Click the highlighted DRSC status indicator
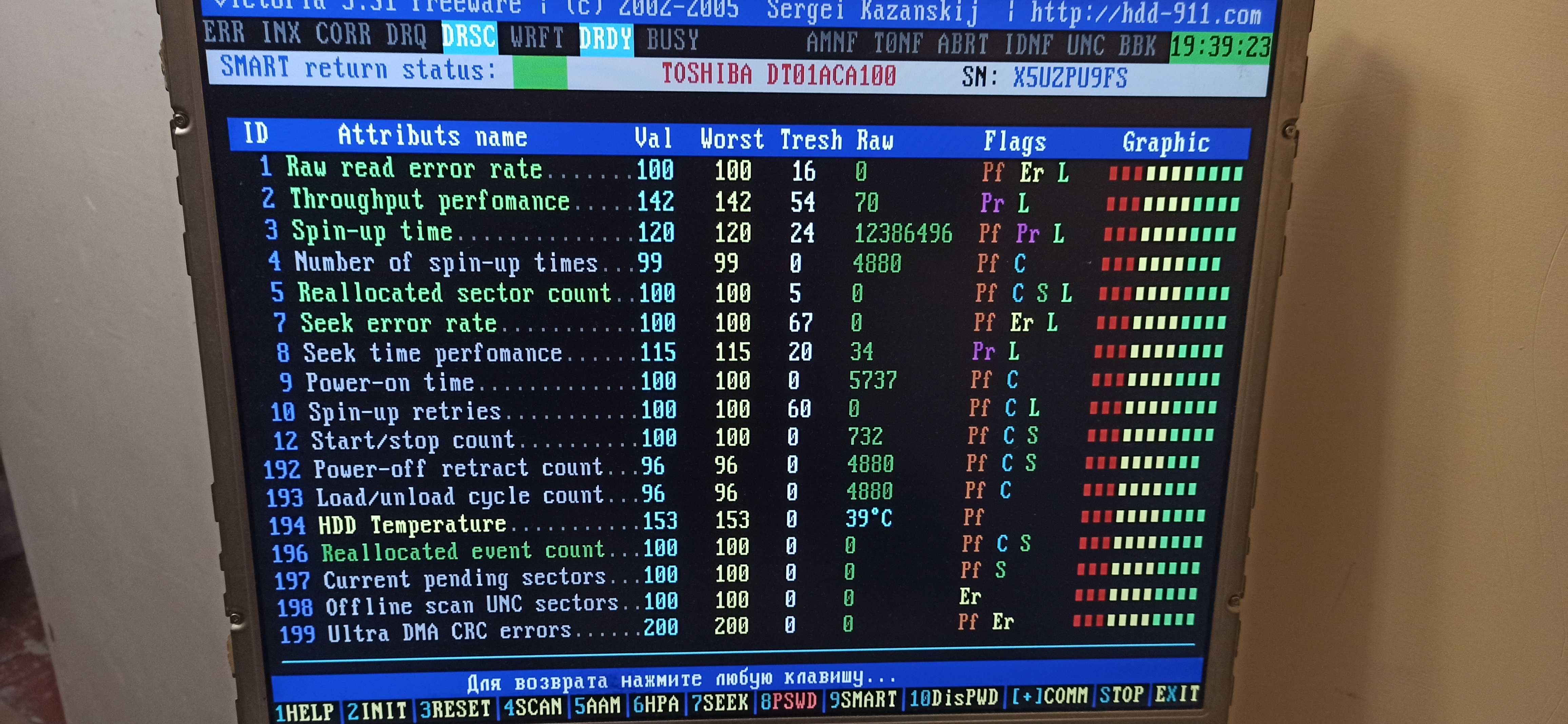 tap(469, 37)
